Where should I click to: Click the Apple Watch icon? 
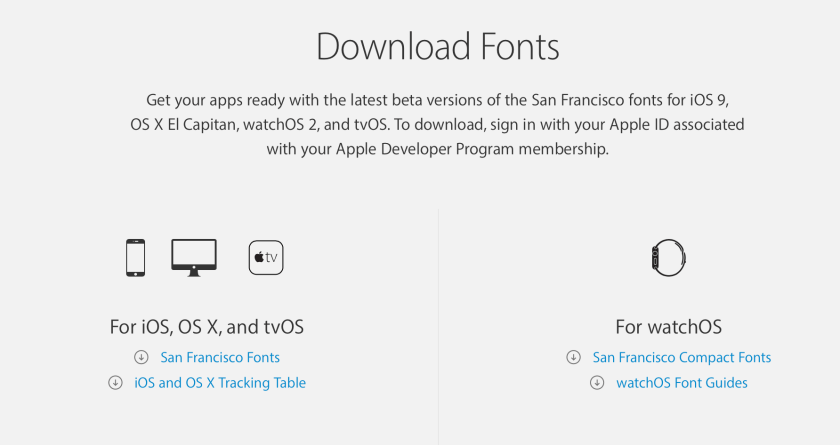[668, 257]
